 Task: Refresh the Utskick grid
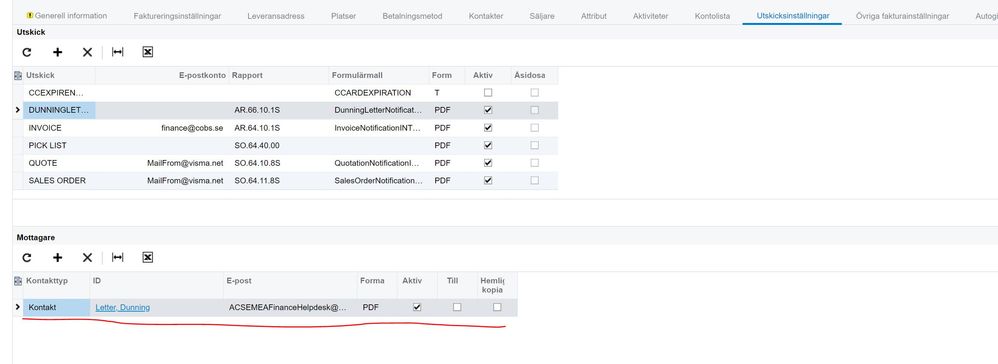[27, 52]
